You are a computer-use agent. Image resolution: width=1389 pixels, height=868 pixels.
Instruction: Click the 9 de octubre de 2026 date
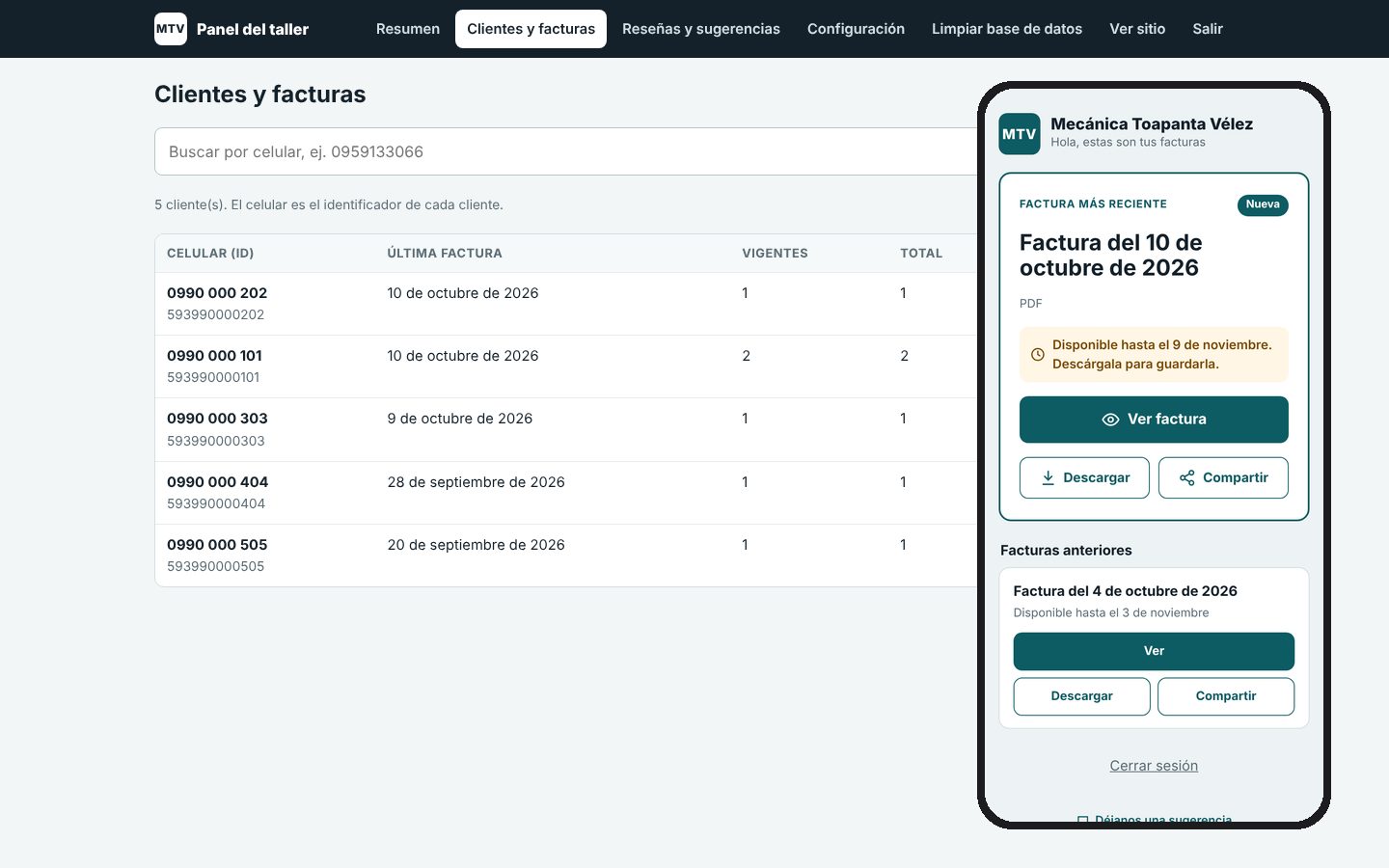point(460,419)
